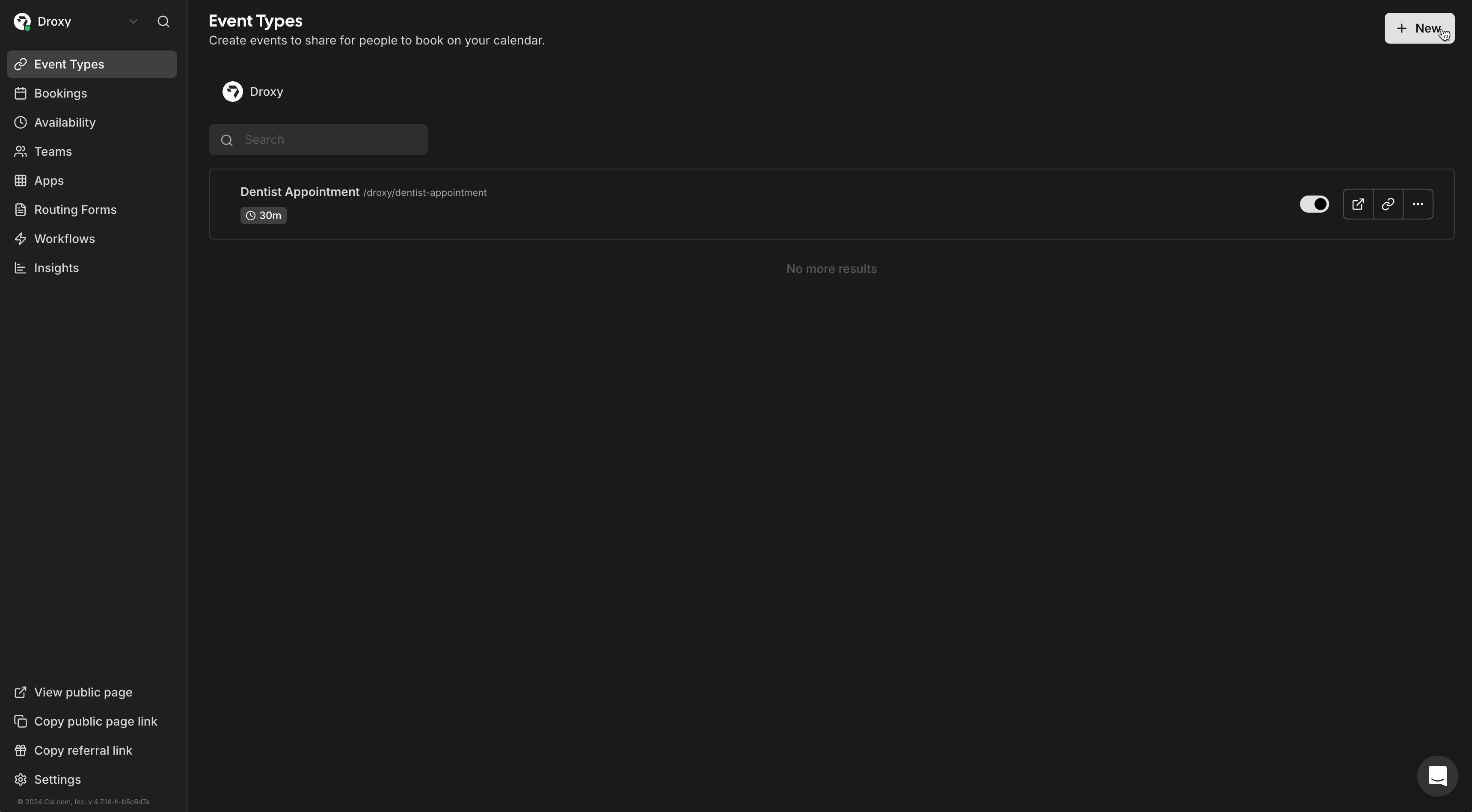The width and height of the screenshot is (1472, 812).
Task: Select Event Types in the sidebar
Action: (x=69, y=64)
